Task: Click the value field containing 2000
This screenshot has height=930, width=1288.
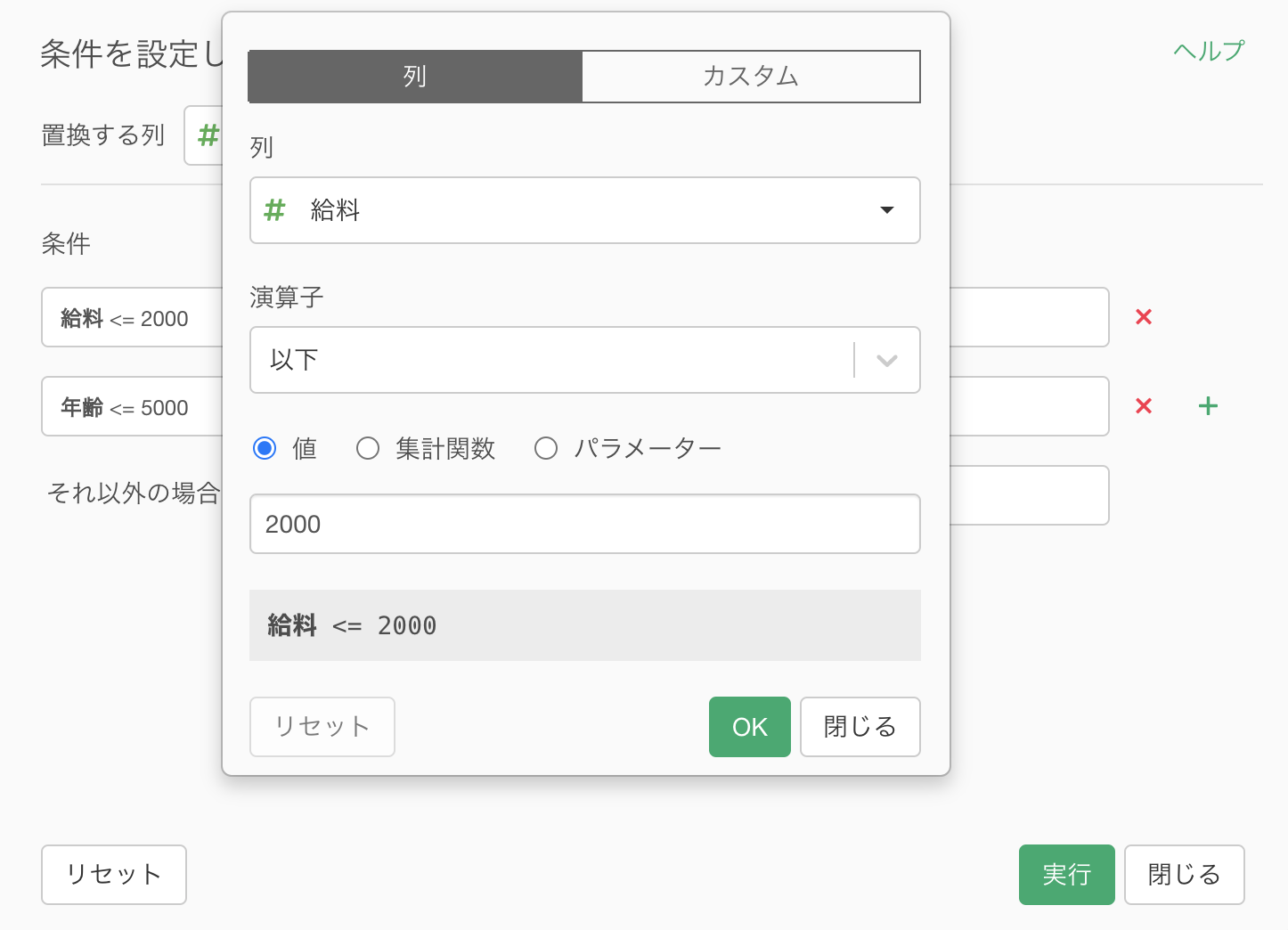Action: pos(584,524)
